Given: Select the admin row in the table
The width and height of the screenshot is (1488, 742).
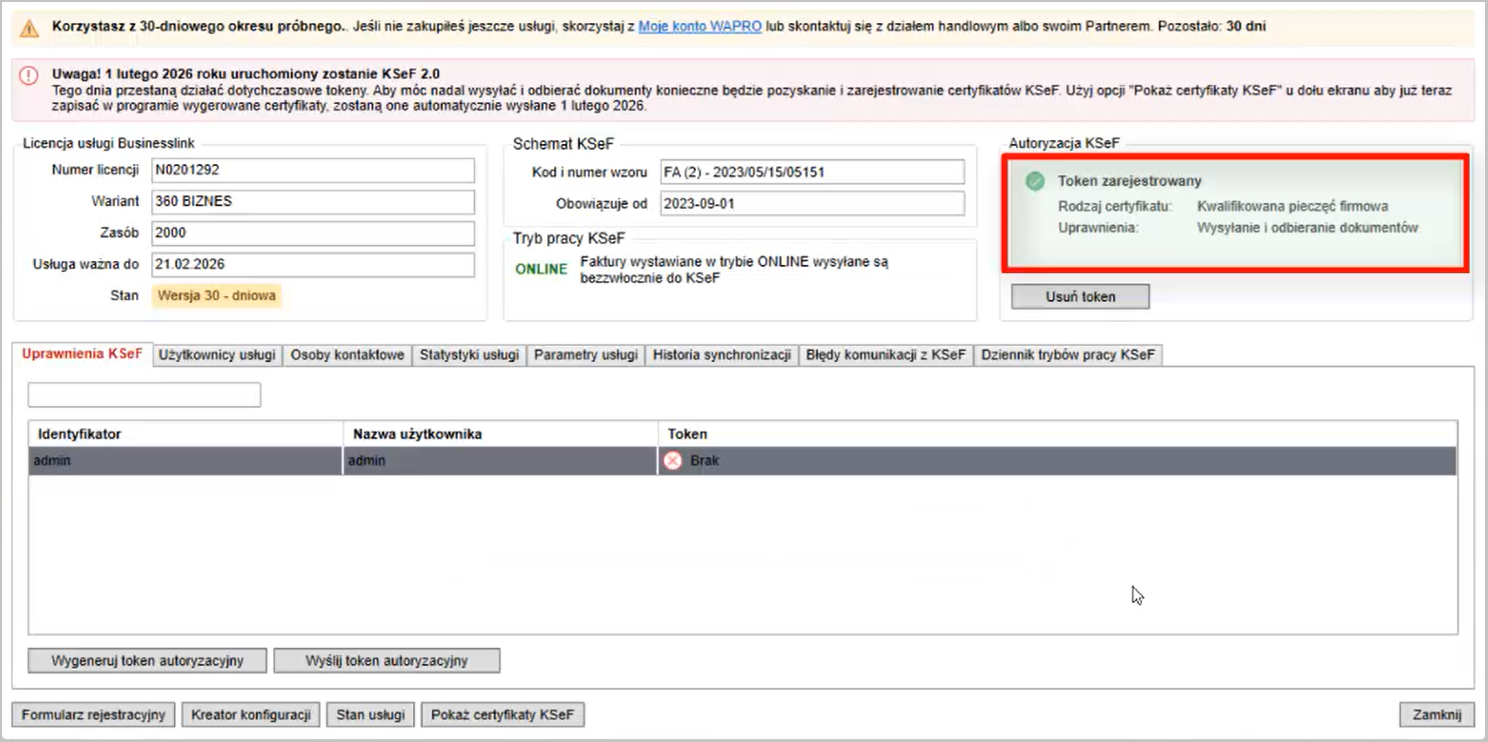Looking at the screenshot, I should point(185,461).
